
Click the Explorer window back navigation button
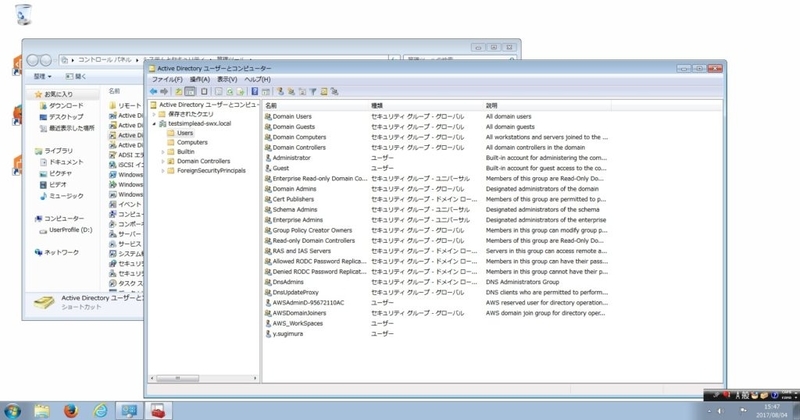pyautogui.click(x=33, y=60)
